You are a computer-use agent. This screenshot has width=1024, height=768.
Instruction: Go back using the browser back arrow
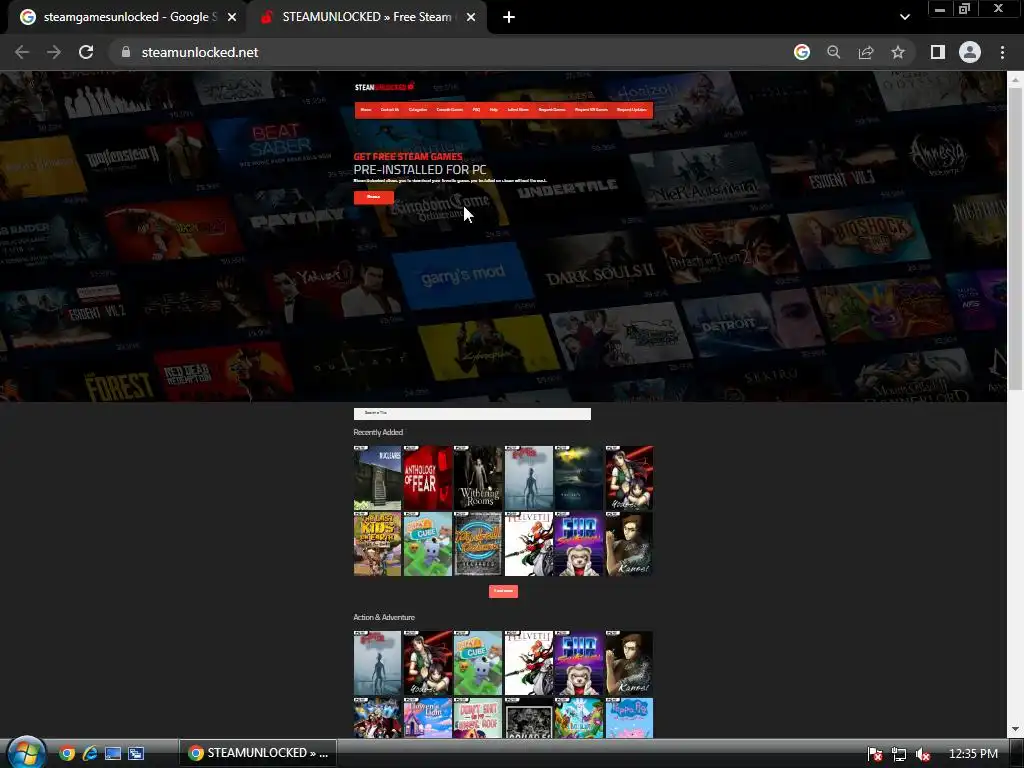click(x=22, y=52)
